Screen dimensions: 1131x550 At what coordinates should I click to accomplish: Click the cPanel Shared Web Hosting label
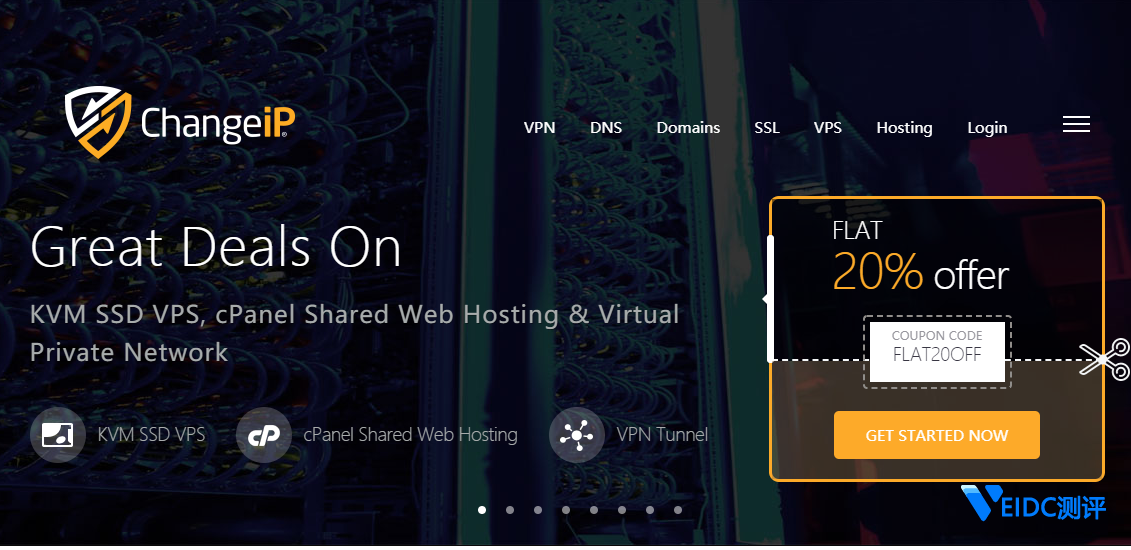(410, 435)
